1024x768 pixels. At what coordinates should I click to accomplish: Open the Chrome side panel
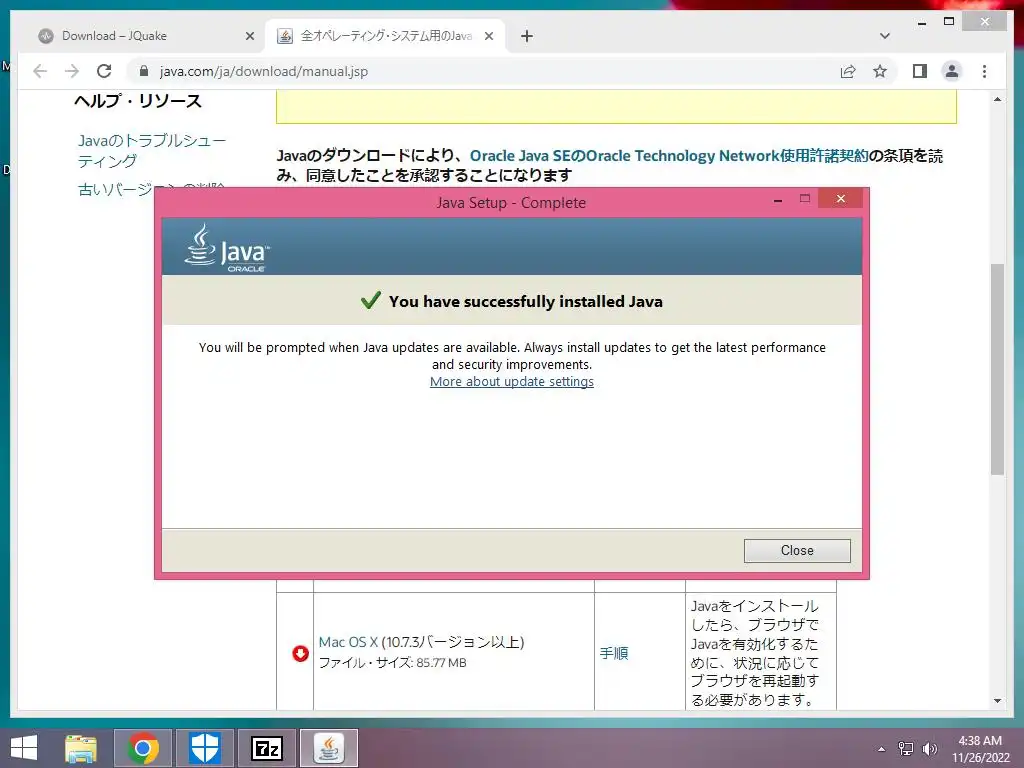click(x=920, y=71)
